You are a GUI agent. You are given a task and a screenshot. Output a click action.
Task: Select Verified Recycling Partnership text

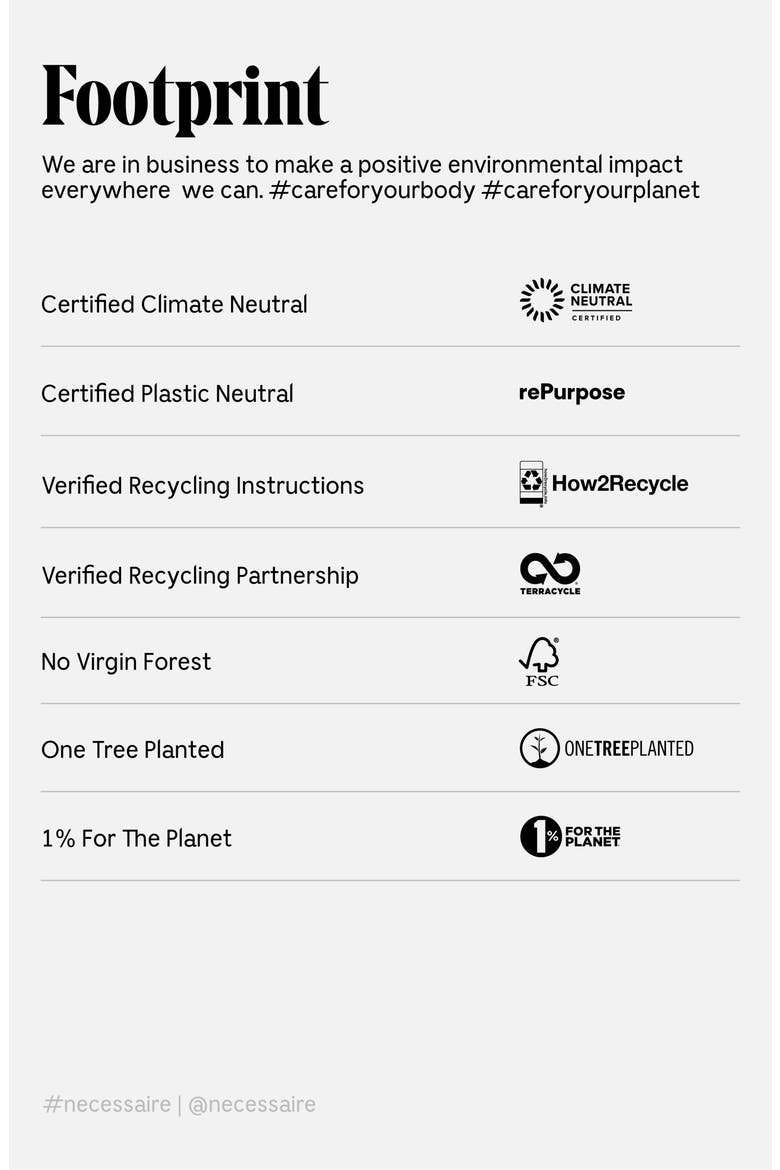pos(200,576)
